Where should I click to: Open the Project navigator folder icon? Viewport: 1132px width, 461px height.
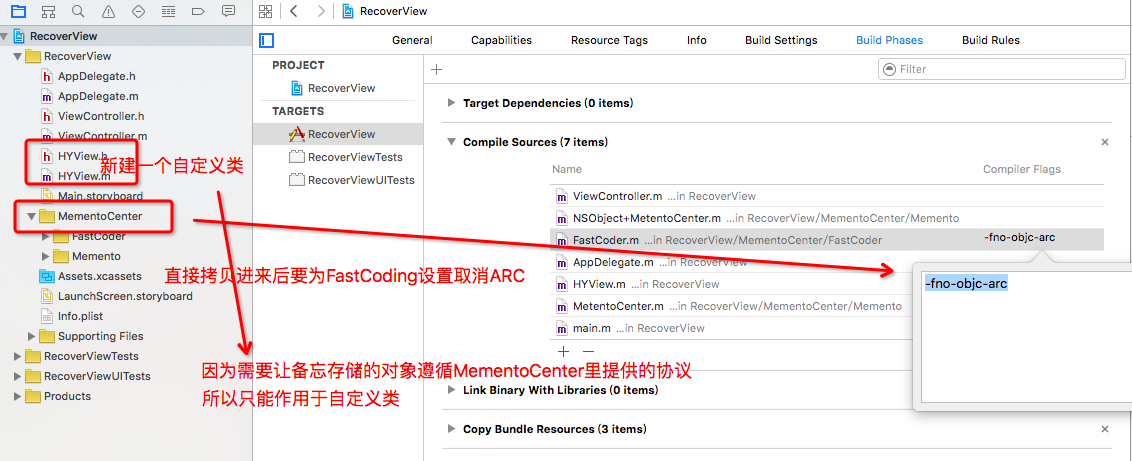19,11
